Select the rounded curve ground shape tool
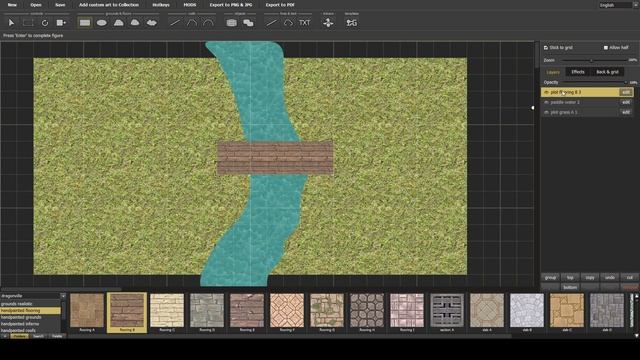This screenshot has width=640, height=360. pos(135,23)
